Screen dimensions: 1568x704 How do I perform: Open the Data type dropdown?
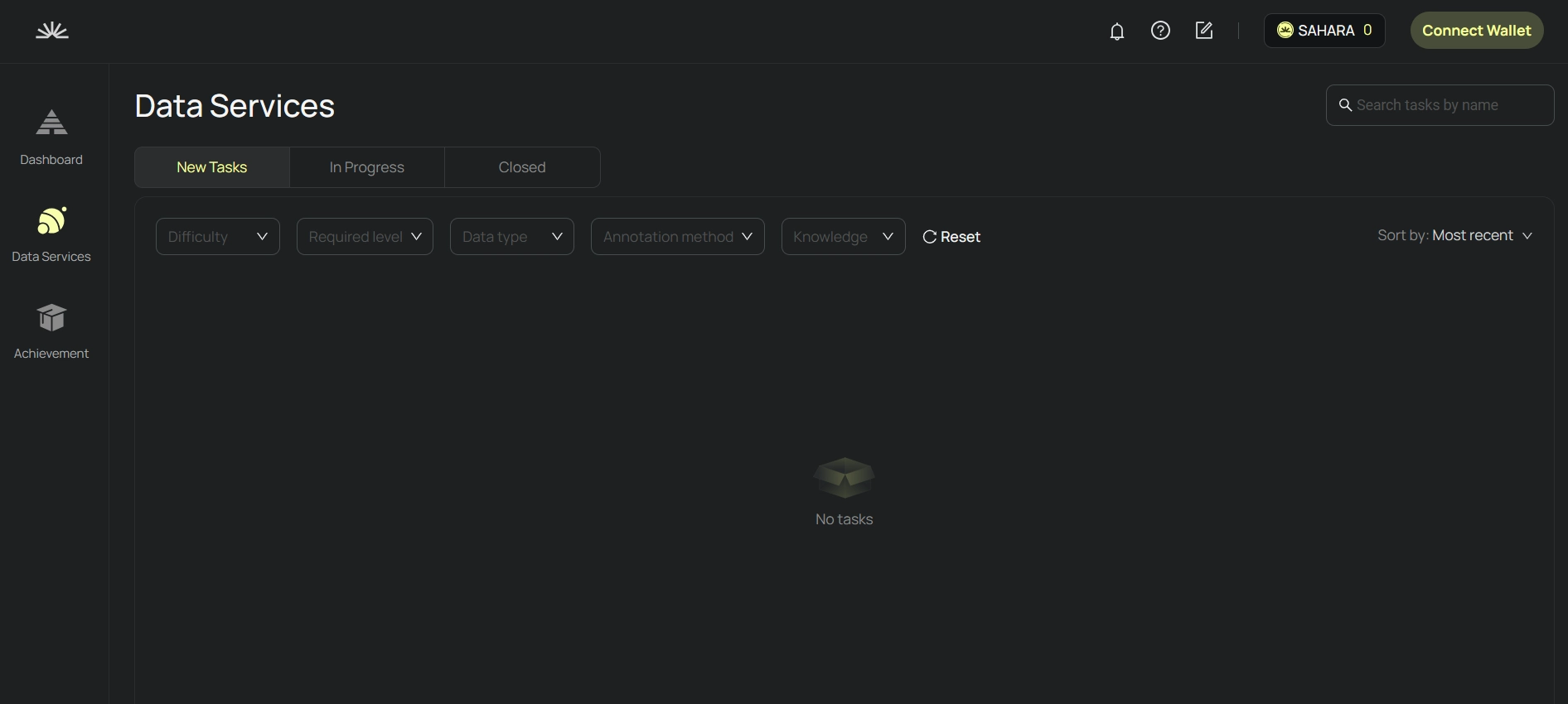pyautogui.click(x=512, y=237)
